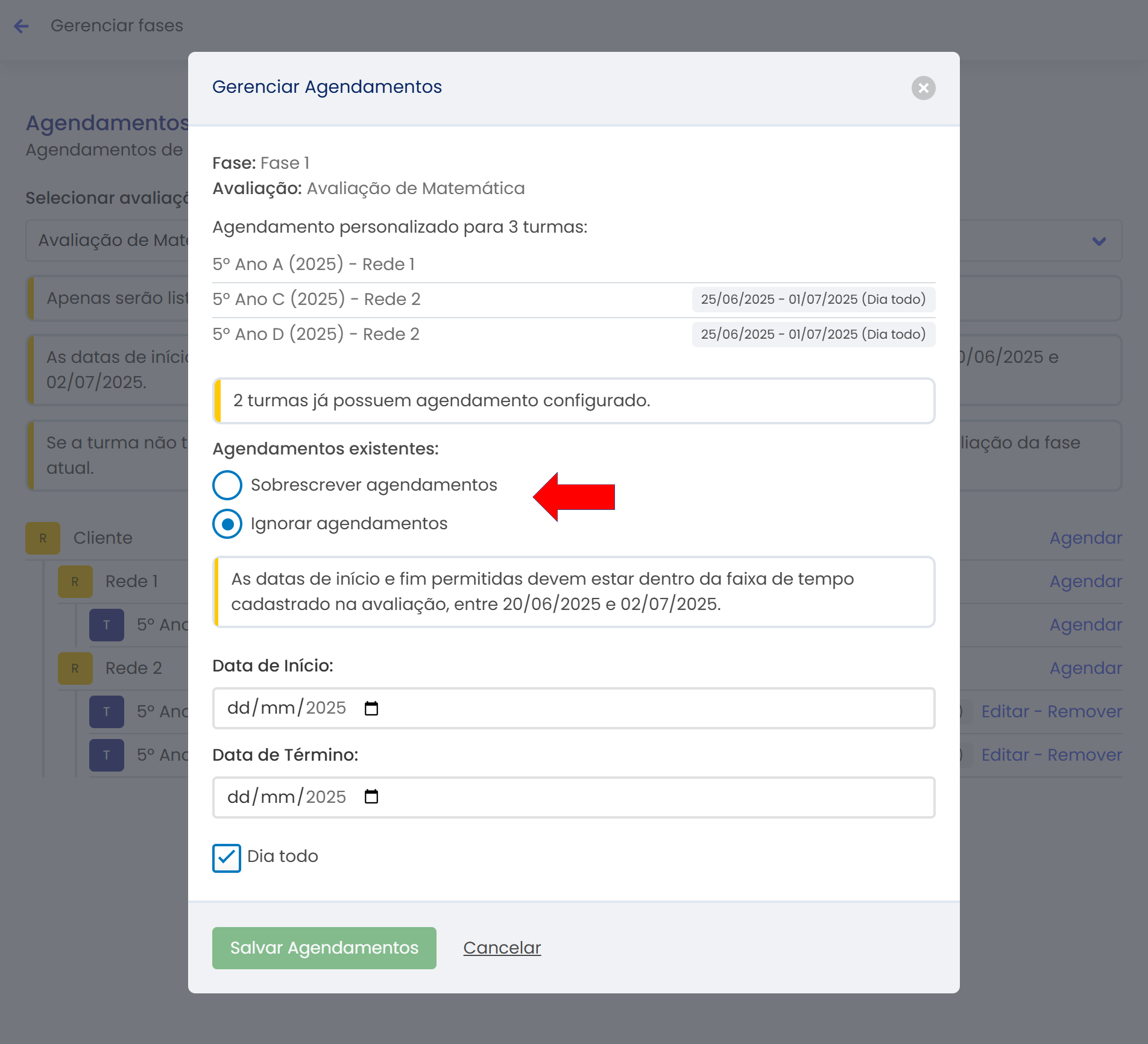Select the Cliente tree item

coord(103,538)
